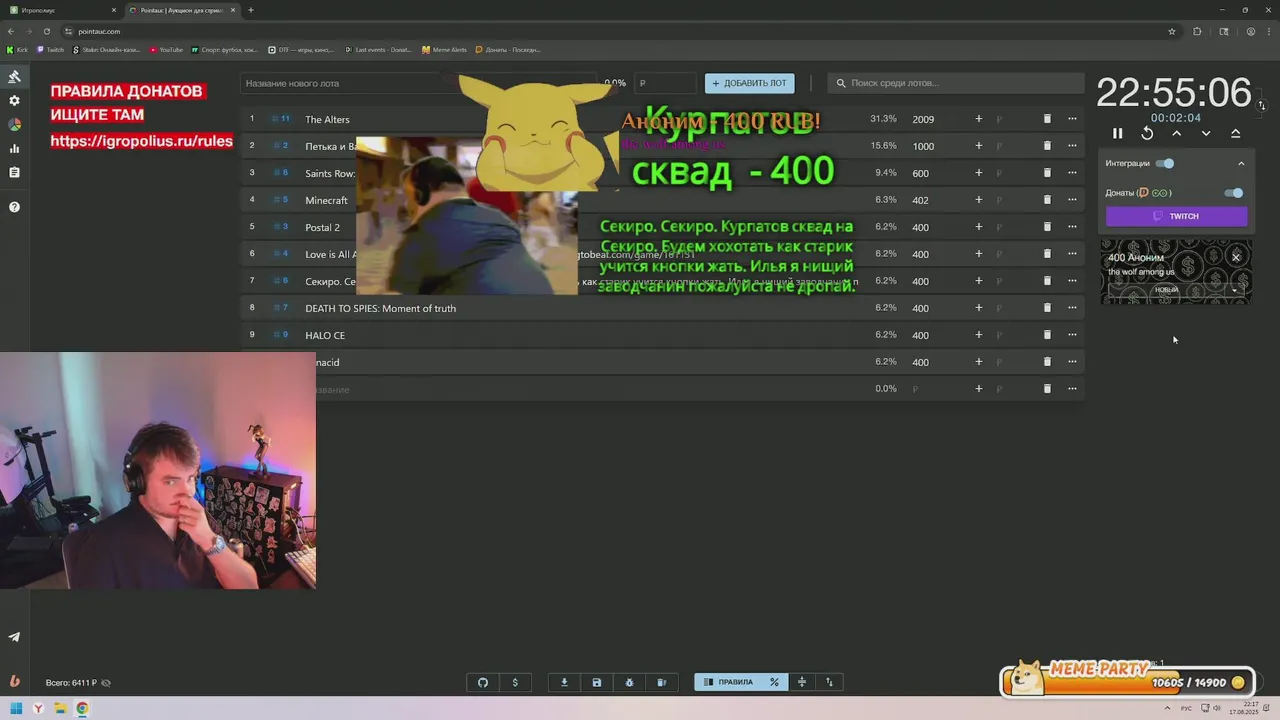Click the Поиск среди лотов search field
Screen dimensions: 1280x720
(x=956, y=83)
